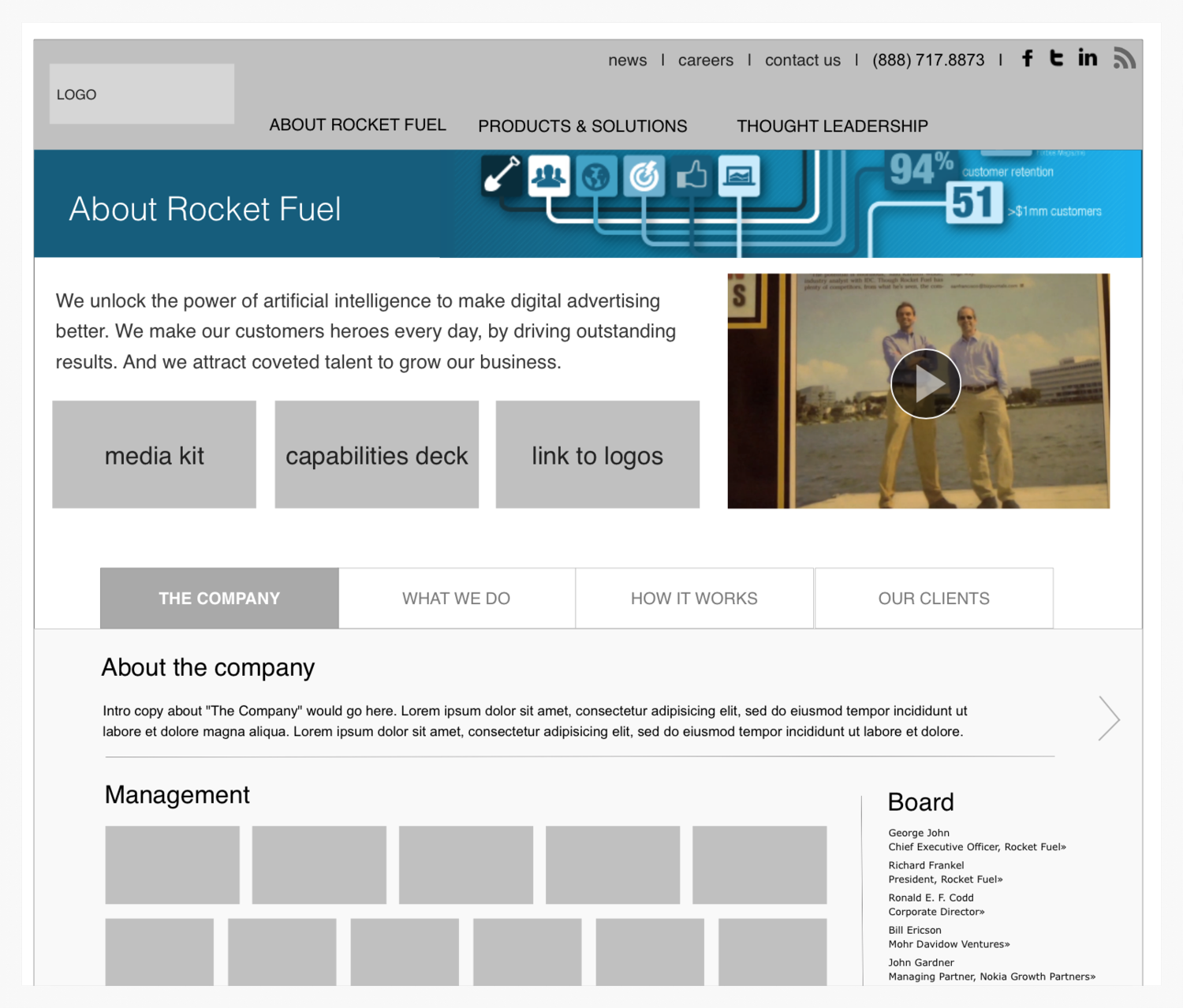The width and height of the screenshot is (1183, 1008).
Task: Switch to HOW IT WORKS tab
Action: coord(694,598)
